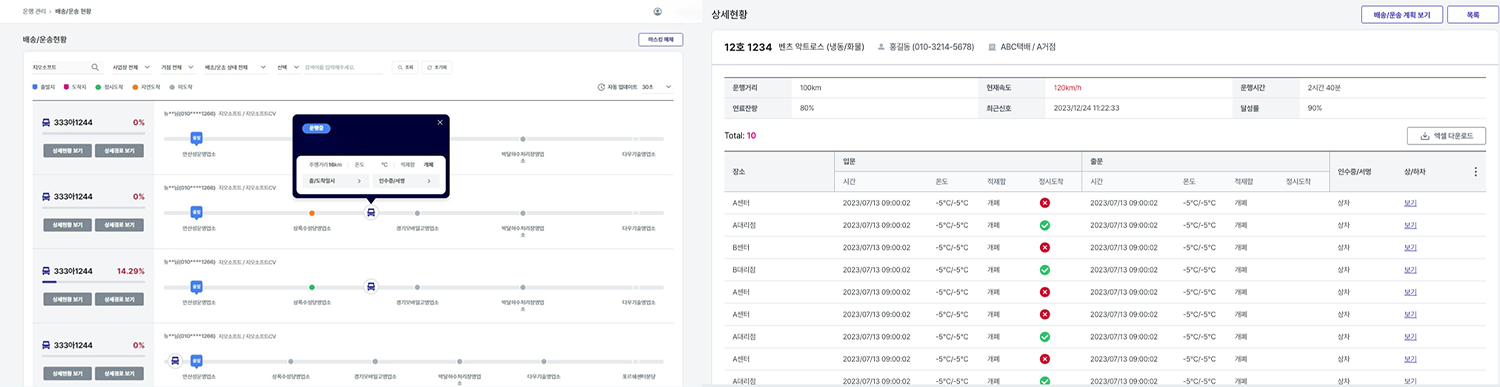Click 보기 link in first A센터 row
The height and width of the screenshot is (387, 1500).
point(1410,202)
